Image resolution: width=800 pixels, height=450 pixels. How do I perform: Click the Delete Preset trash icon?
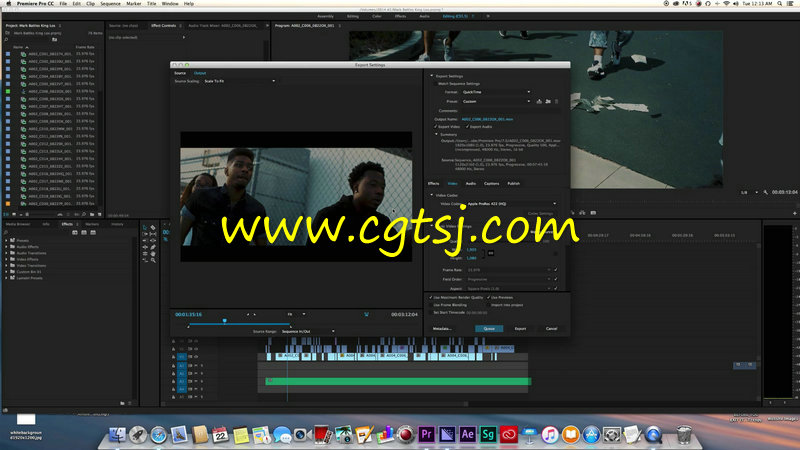pyautogui.click(x=556, y=102)
